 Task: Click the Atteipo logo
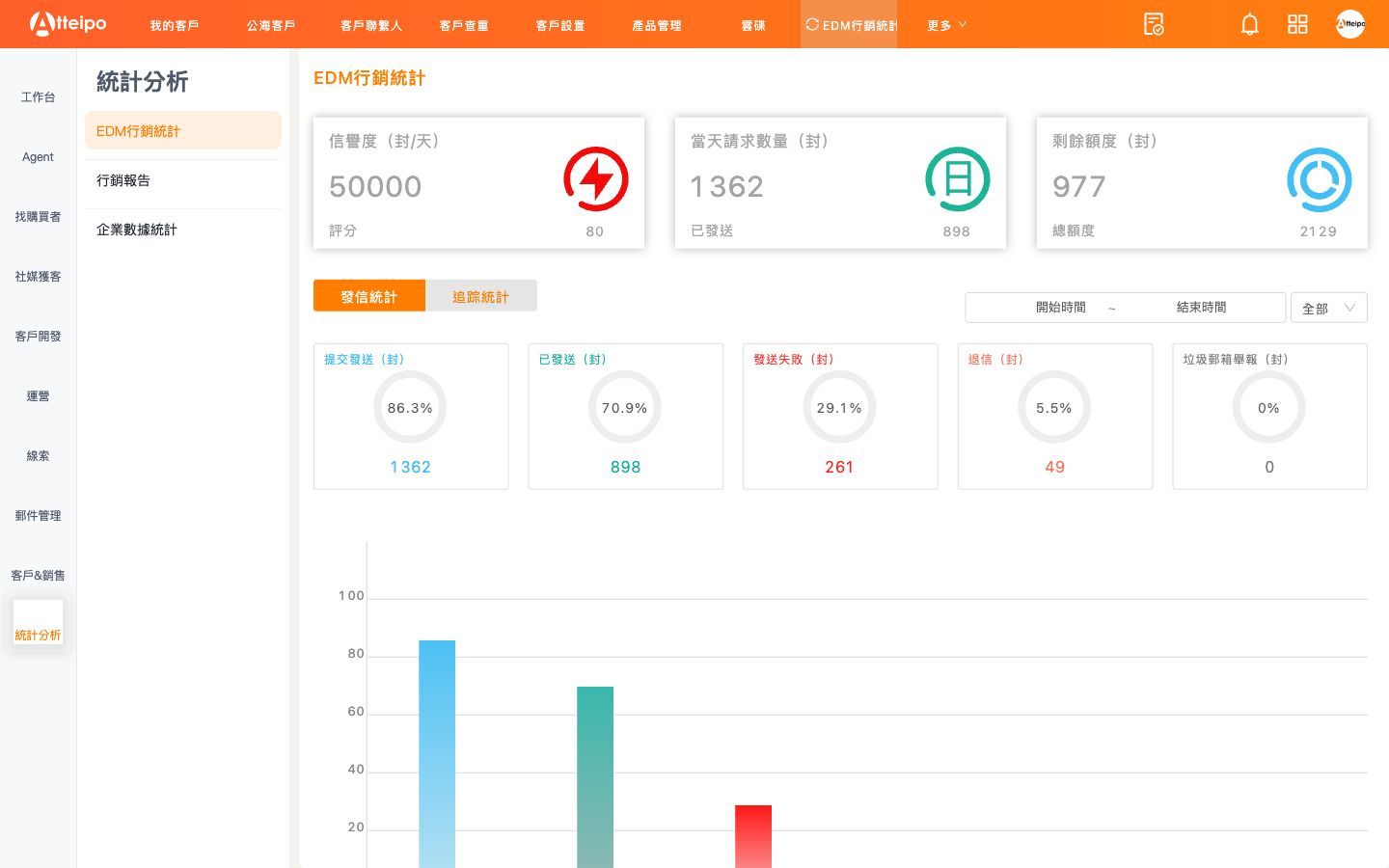point(68,23)
